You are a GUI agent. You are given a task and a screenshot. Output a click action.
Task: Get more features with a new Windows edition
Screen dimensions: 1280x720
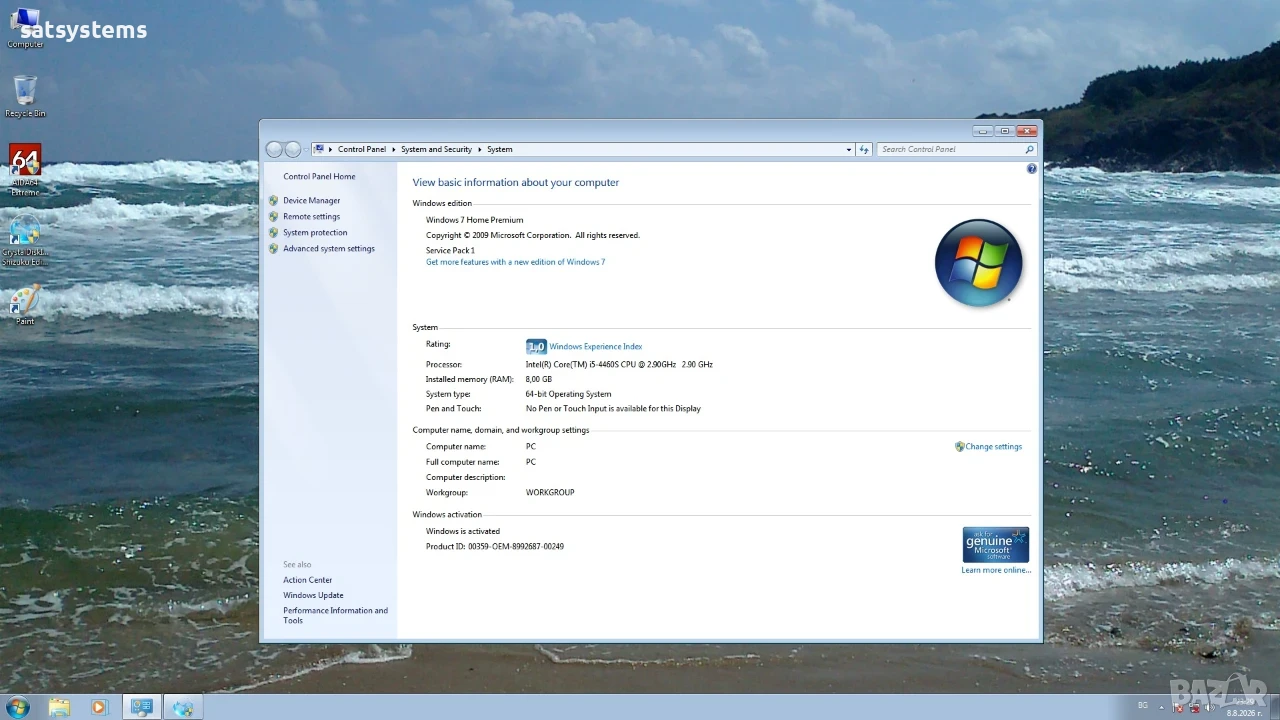click(x=515, y=262)
